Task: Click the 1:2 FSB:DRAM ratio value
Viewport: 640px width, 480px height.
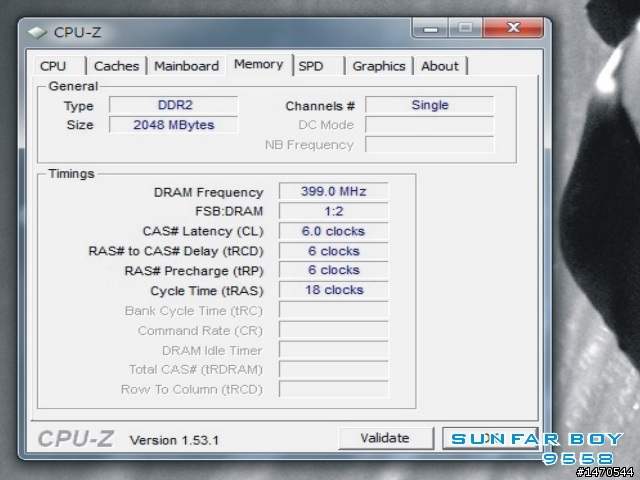Action: [x=333, y=211]
